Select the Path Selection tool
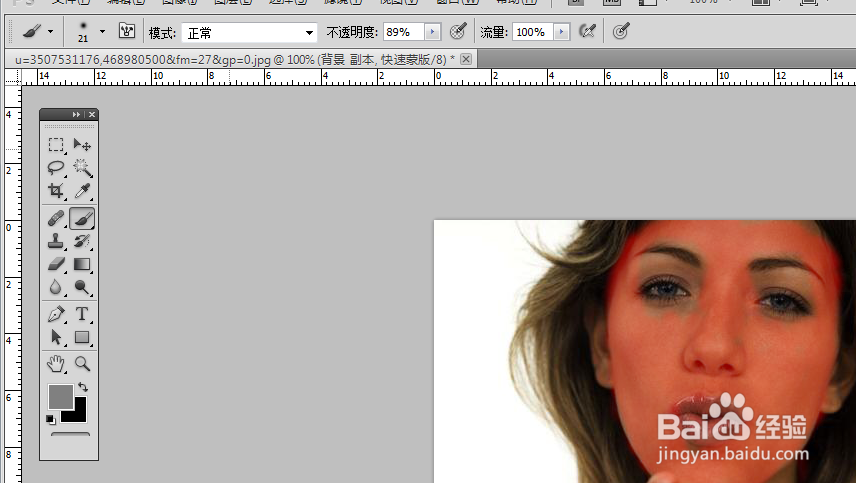Image resolution: width=856 pixels, height=483 pixels. click(x=56, y=337)
